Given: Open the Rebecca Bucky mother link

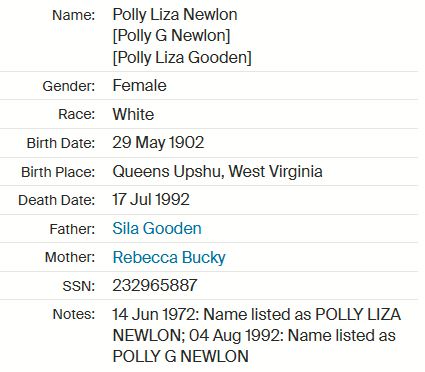Looking at the screenshot, I should 169,257.
